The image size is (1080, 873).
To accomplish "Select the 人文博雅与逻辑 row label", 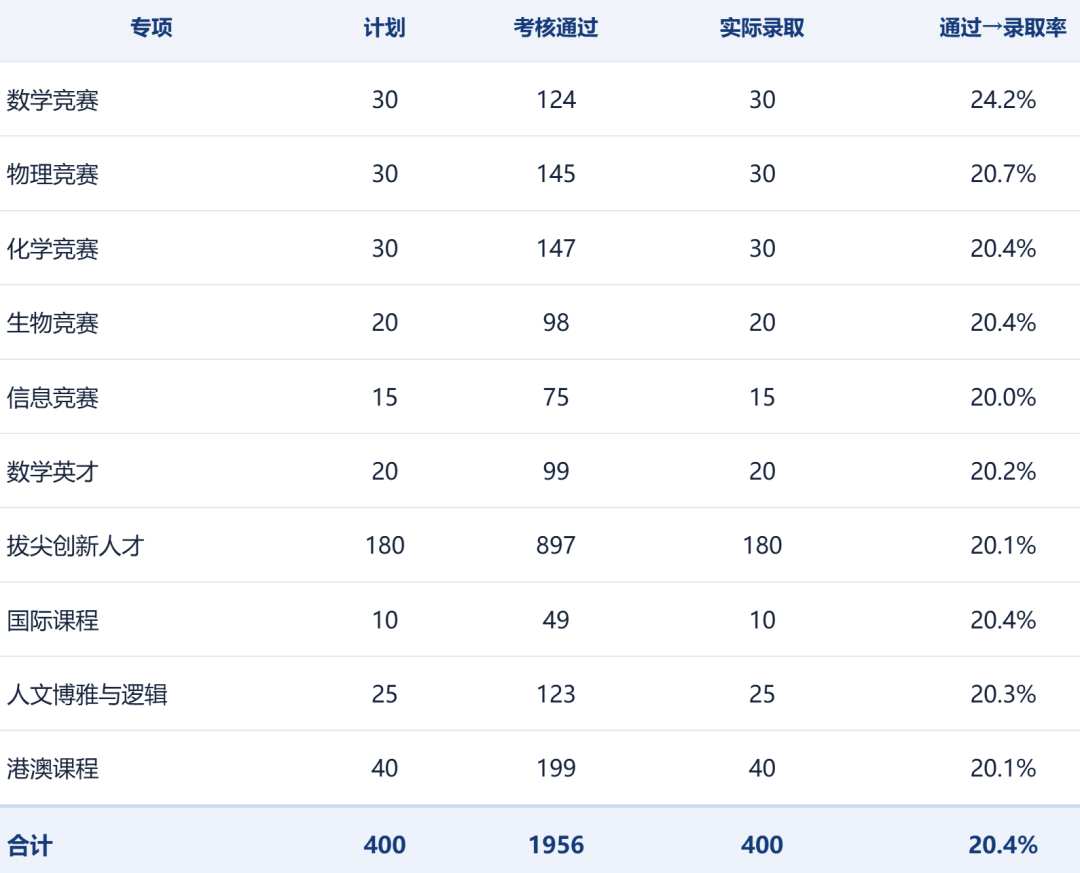I will click(x=87, y=695).
